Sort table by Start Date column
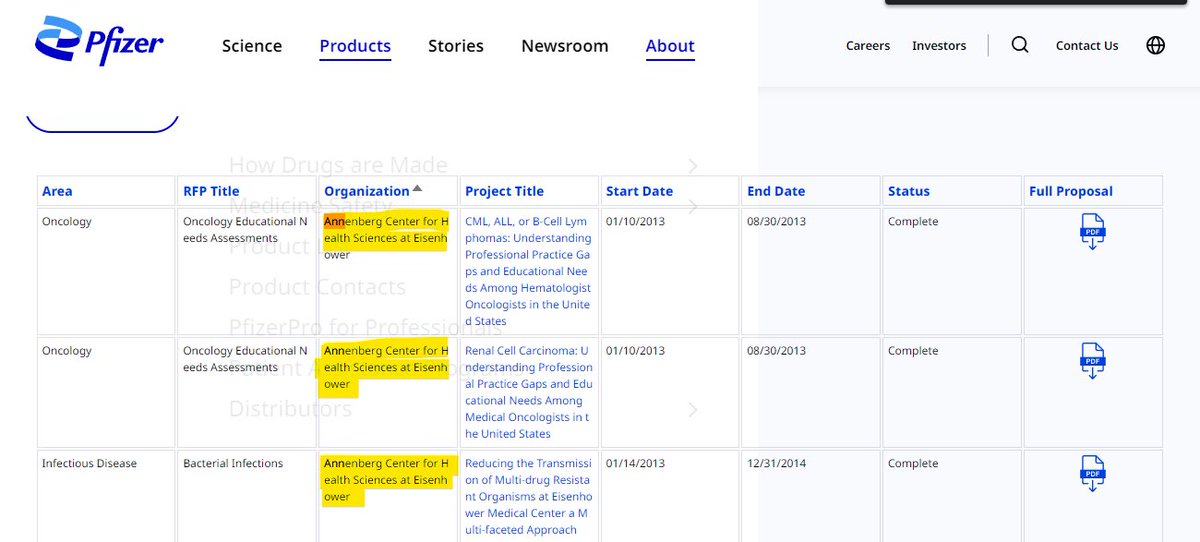This screenshot has width=1200, height=542. [639, 191]
